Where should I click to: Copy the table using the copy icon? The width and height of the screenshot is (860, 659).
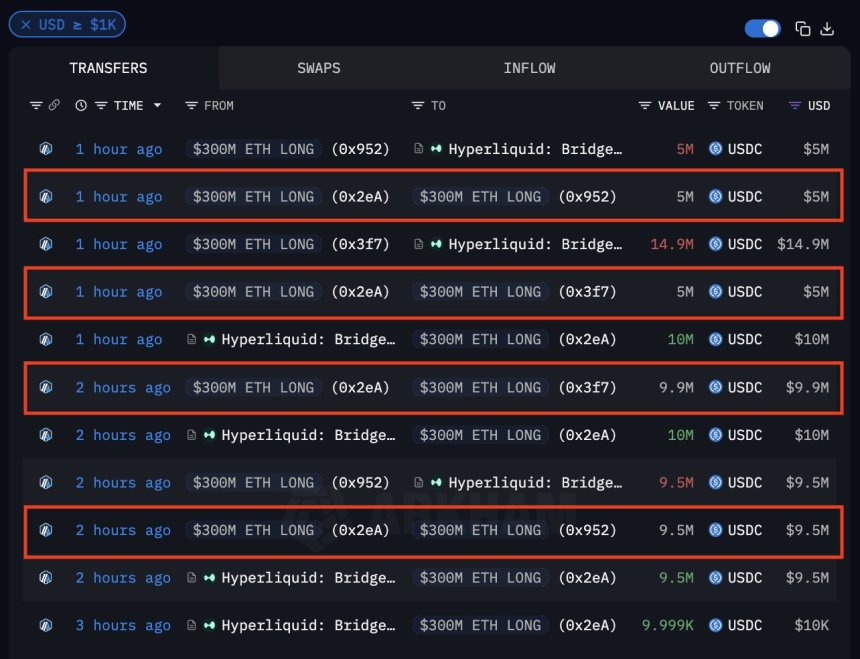click(x=804, y=29)
